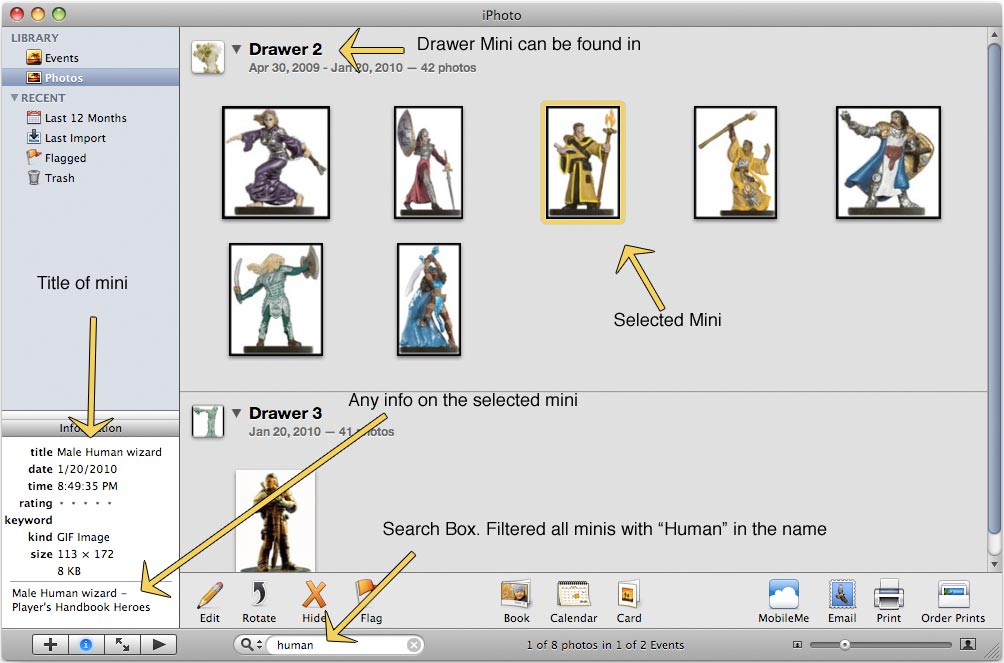The width and height of the screenshot is (1004, 663).
Task: Collapse the Drawer 3 event
Action: click(236, 413)
